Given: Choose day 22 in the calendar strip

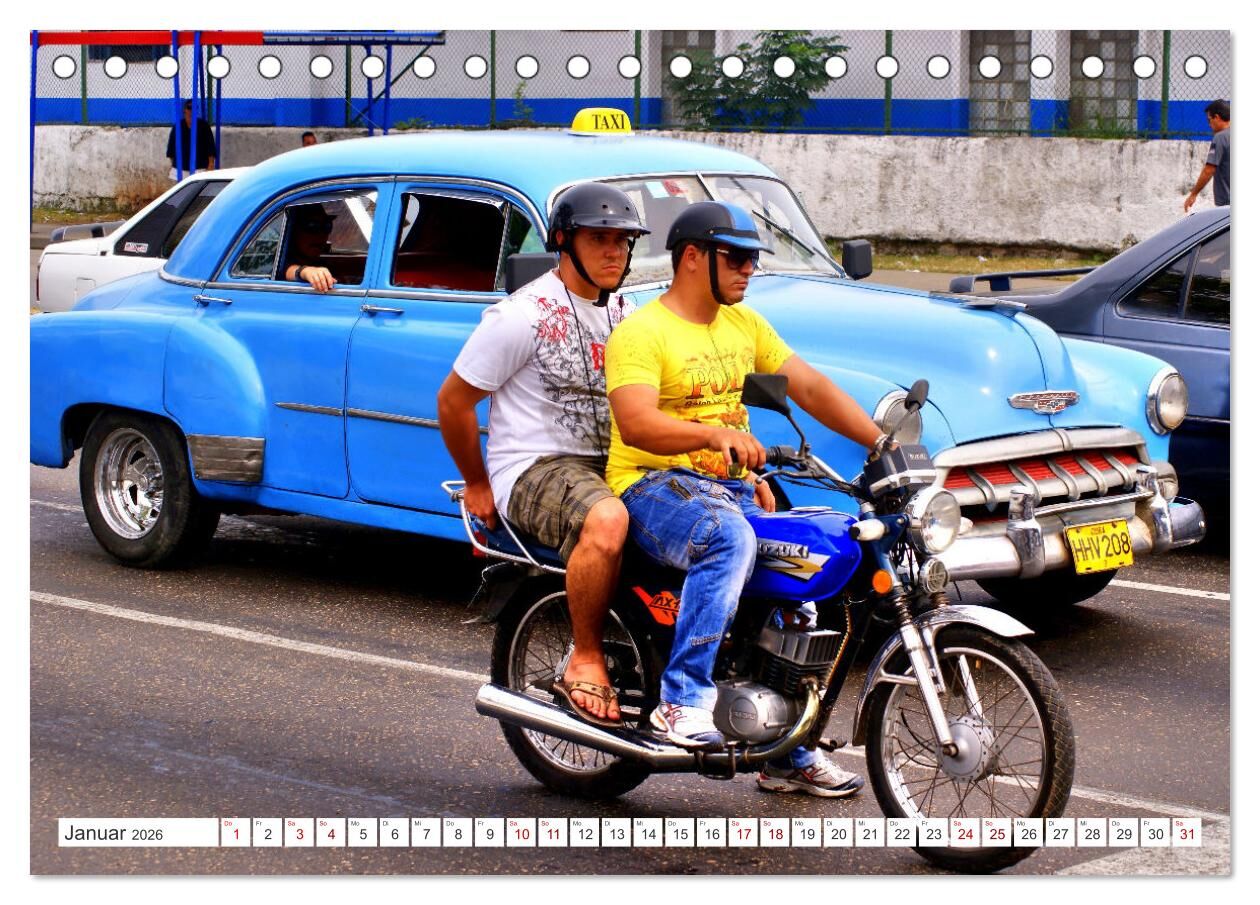Looking at the screenshot, I should pos(901,833).
